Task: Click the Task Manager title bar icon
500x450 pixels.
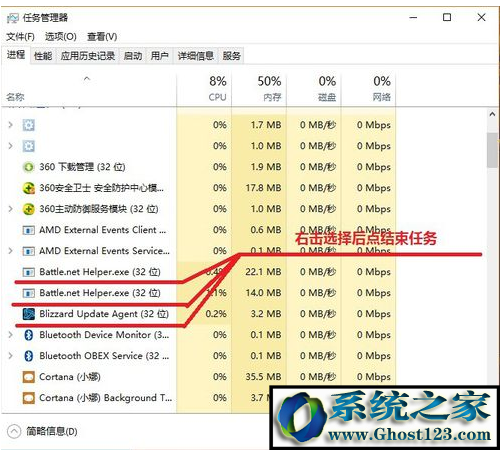Action: (x=13, y=18)
